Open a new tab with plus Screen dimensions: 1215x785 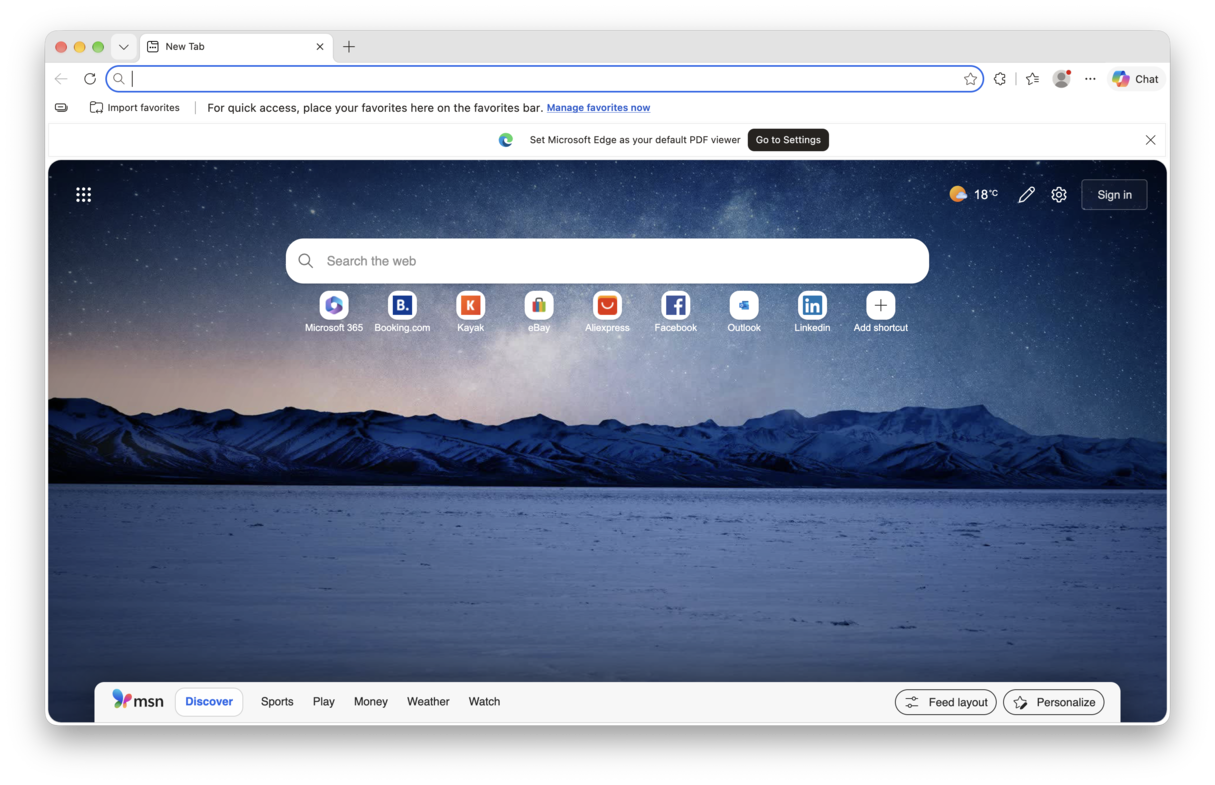tap(349, 47)
